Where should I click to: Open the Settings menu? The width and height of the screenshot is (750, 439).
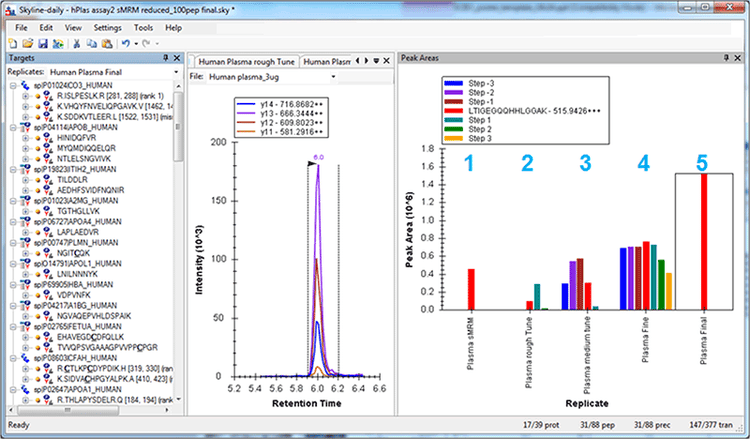point(107,28)
